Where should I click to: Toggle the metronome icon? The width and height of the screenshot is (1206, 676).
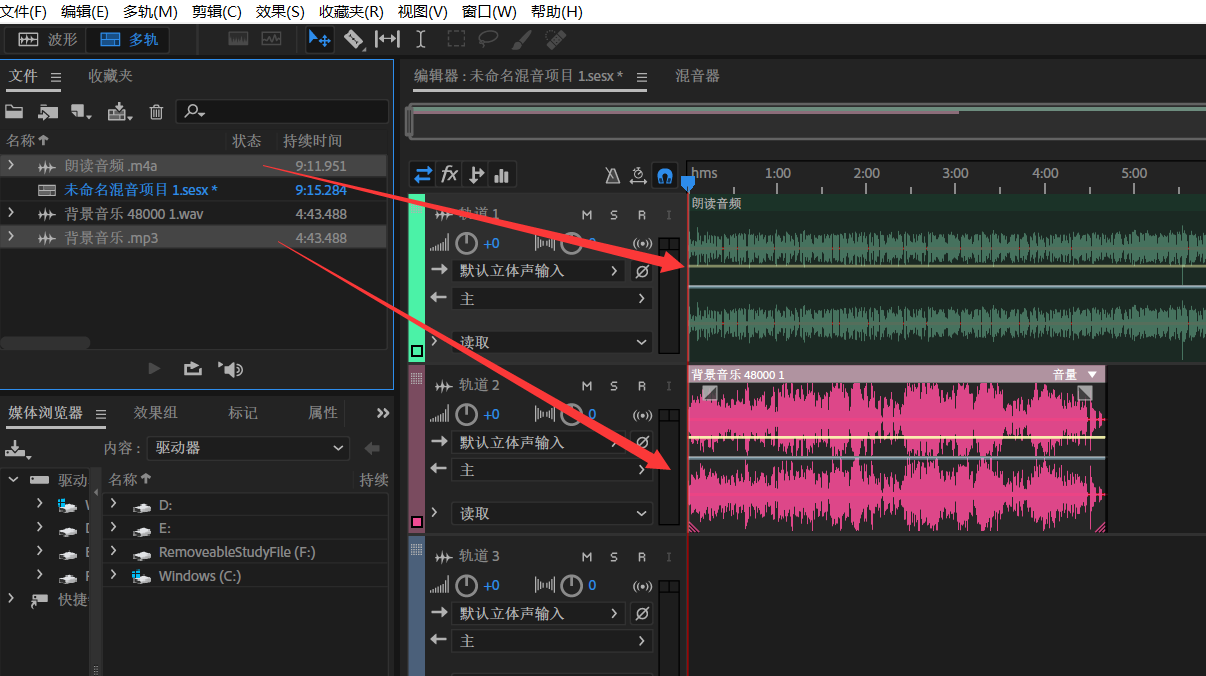pyautogui.click(x=613, y=176)
